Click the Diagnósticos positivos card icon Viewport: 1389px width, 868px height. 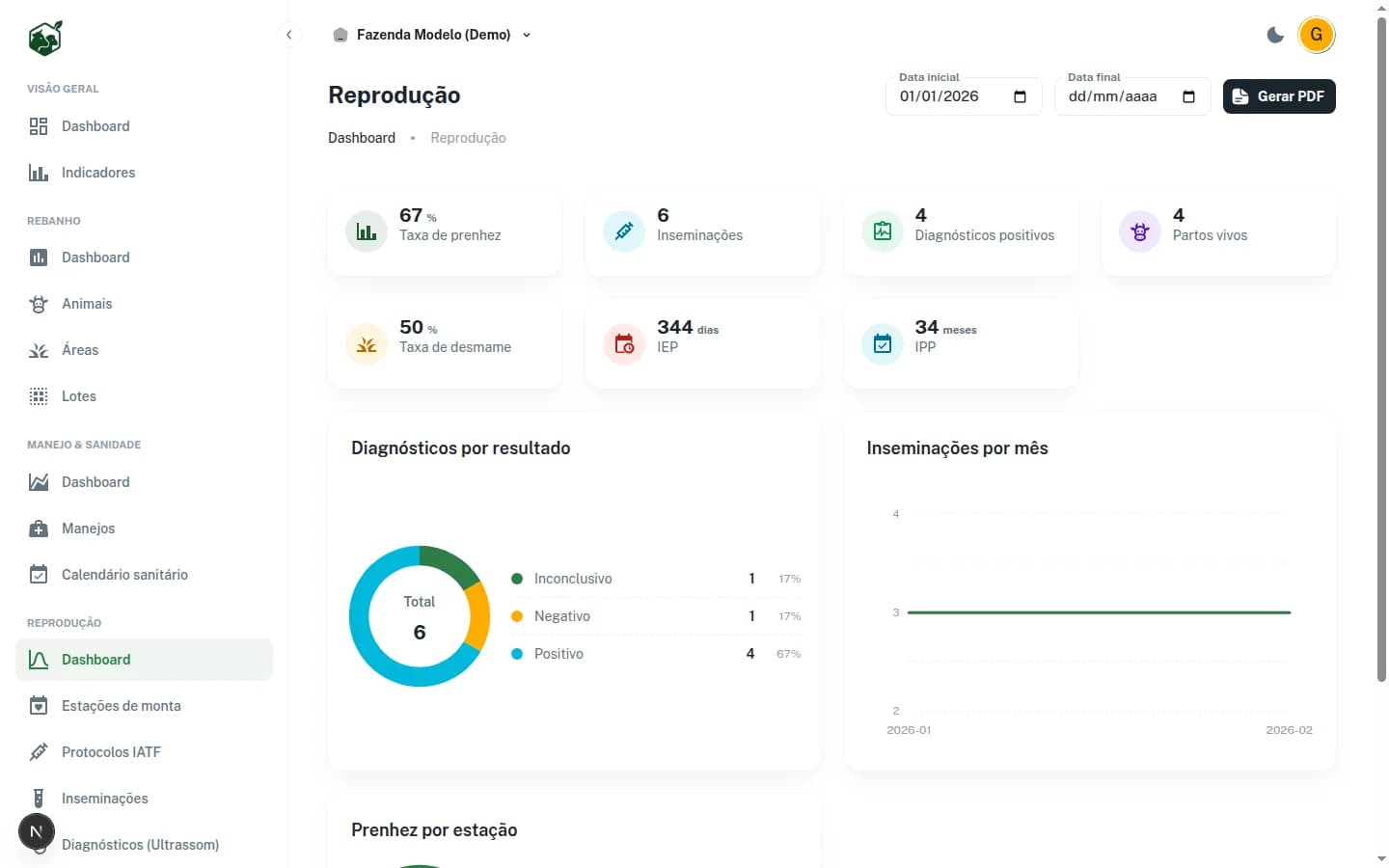tap(883, 231)
